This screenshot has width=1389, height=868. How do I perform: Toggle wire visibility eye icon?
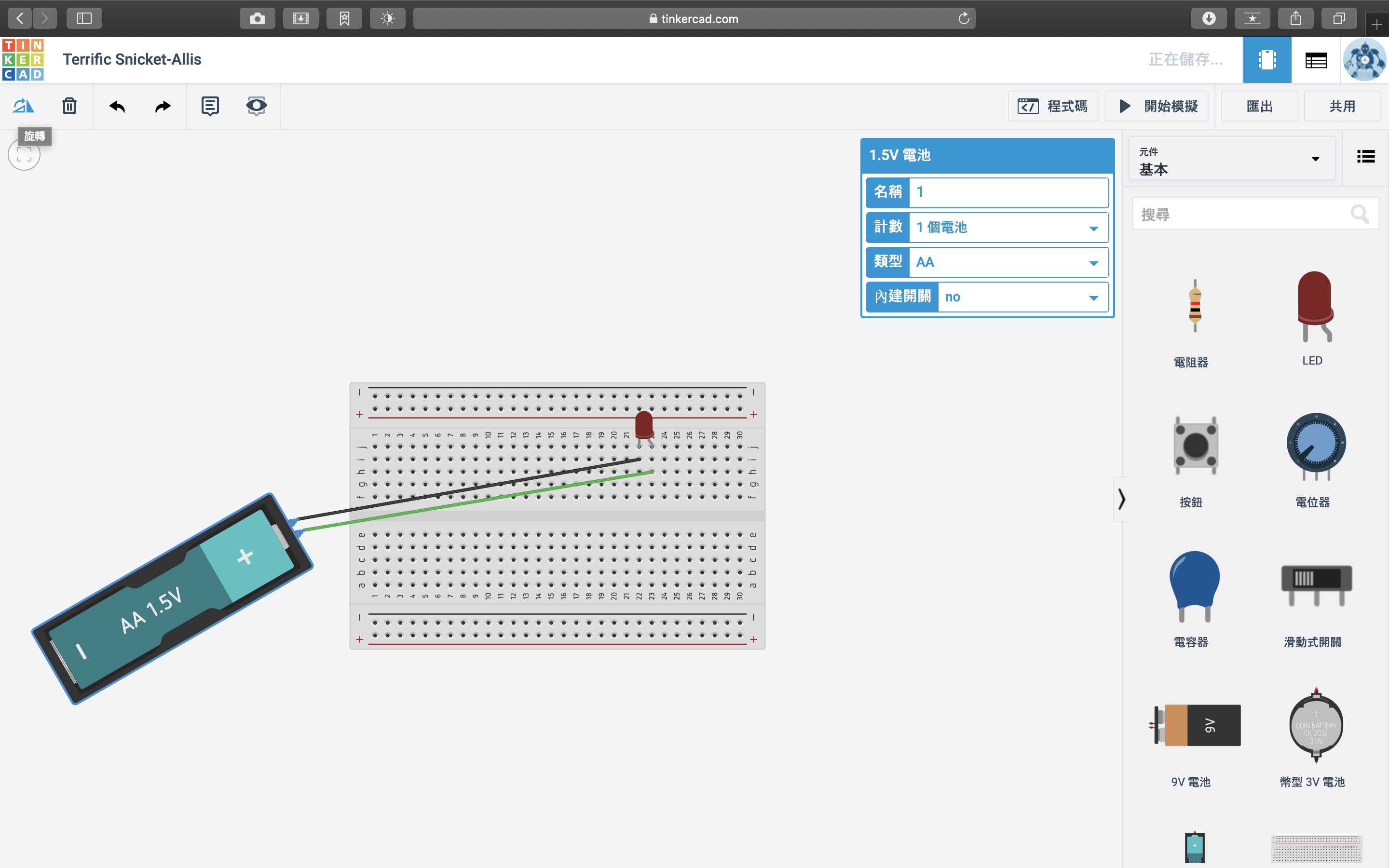(x=256, y=106)
